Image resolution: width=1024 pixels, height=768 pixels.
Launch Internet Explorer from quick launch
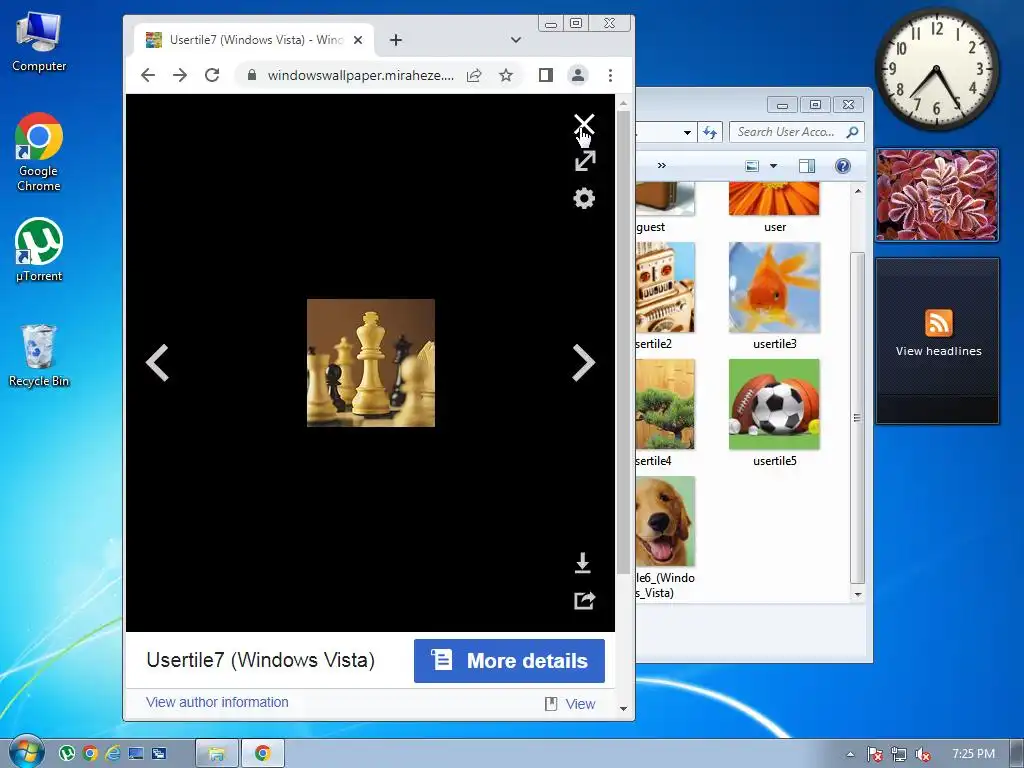[x=112, y=754]
